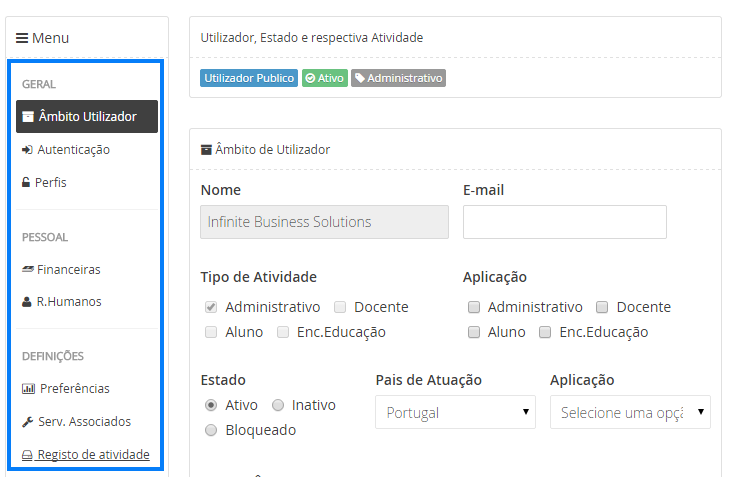Check the Docente box under Aplicação

click(x=603, y=307)
